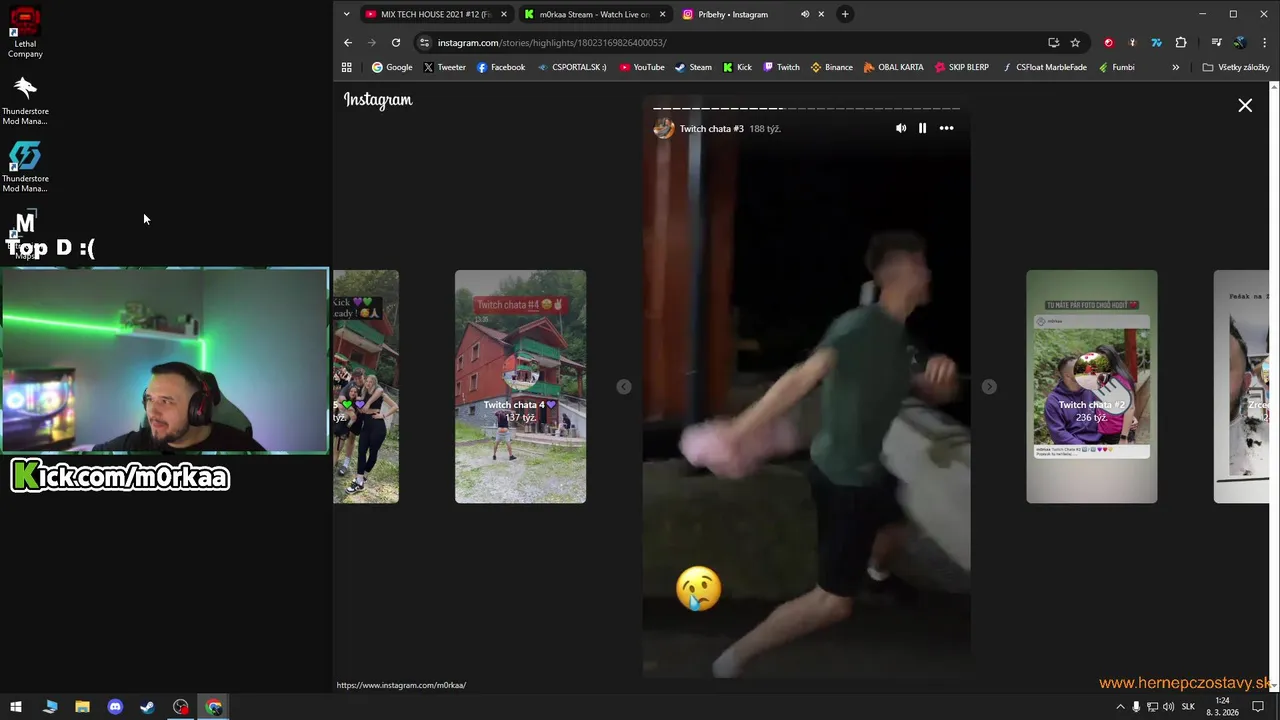Go back to previous page
Image resolution: width=1280 pixels, height=720 pixels.
click(348, 42)
